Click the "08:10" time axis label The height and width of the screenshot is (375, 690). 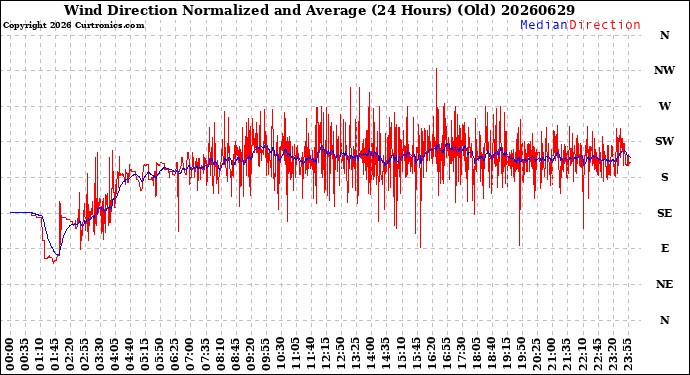pos(220,354)
